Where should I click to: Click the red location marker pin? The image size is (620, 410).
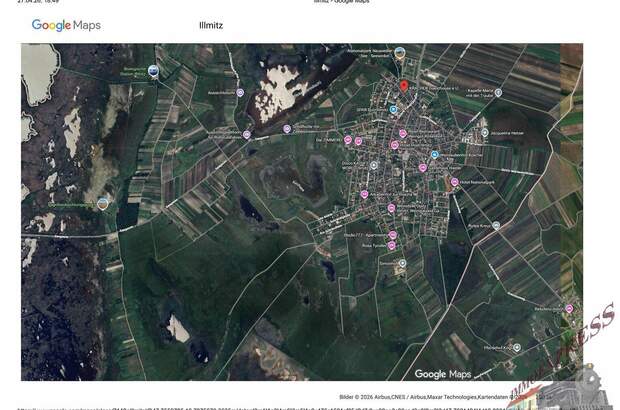(x=404, y=86)
